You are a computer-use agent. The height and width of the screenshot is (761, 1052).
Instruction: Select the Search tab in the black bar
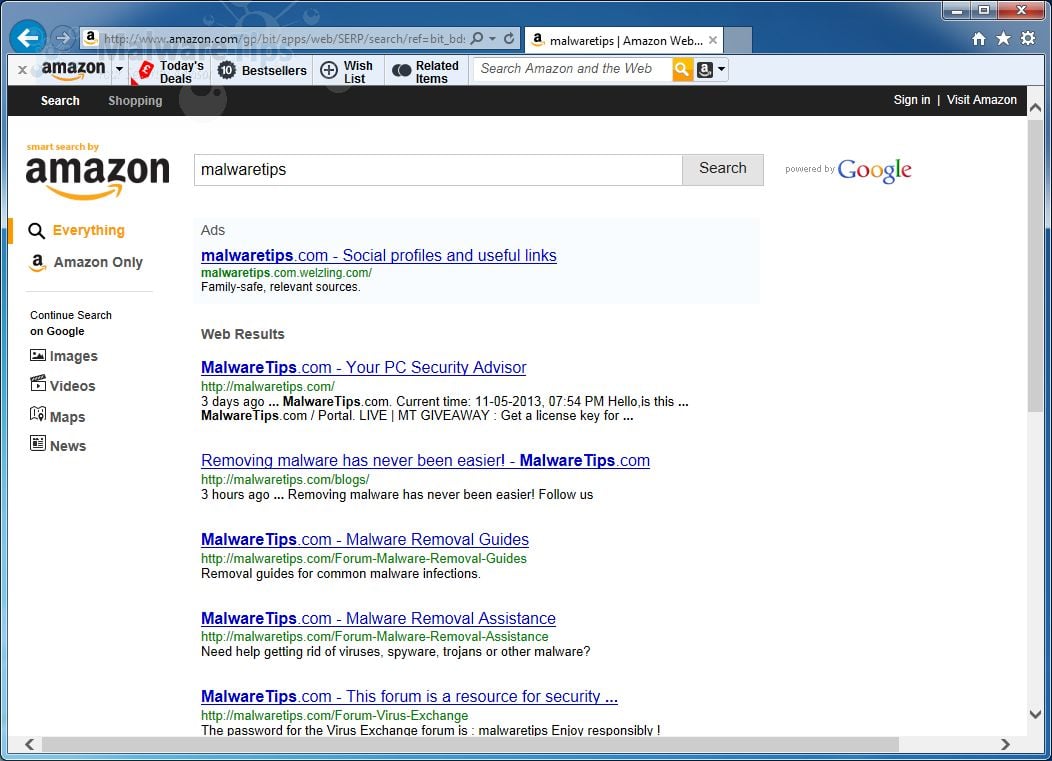point(60,101)
